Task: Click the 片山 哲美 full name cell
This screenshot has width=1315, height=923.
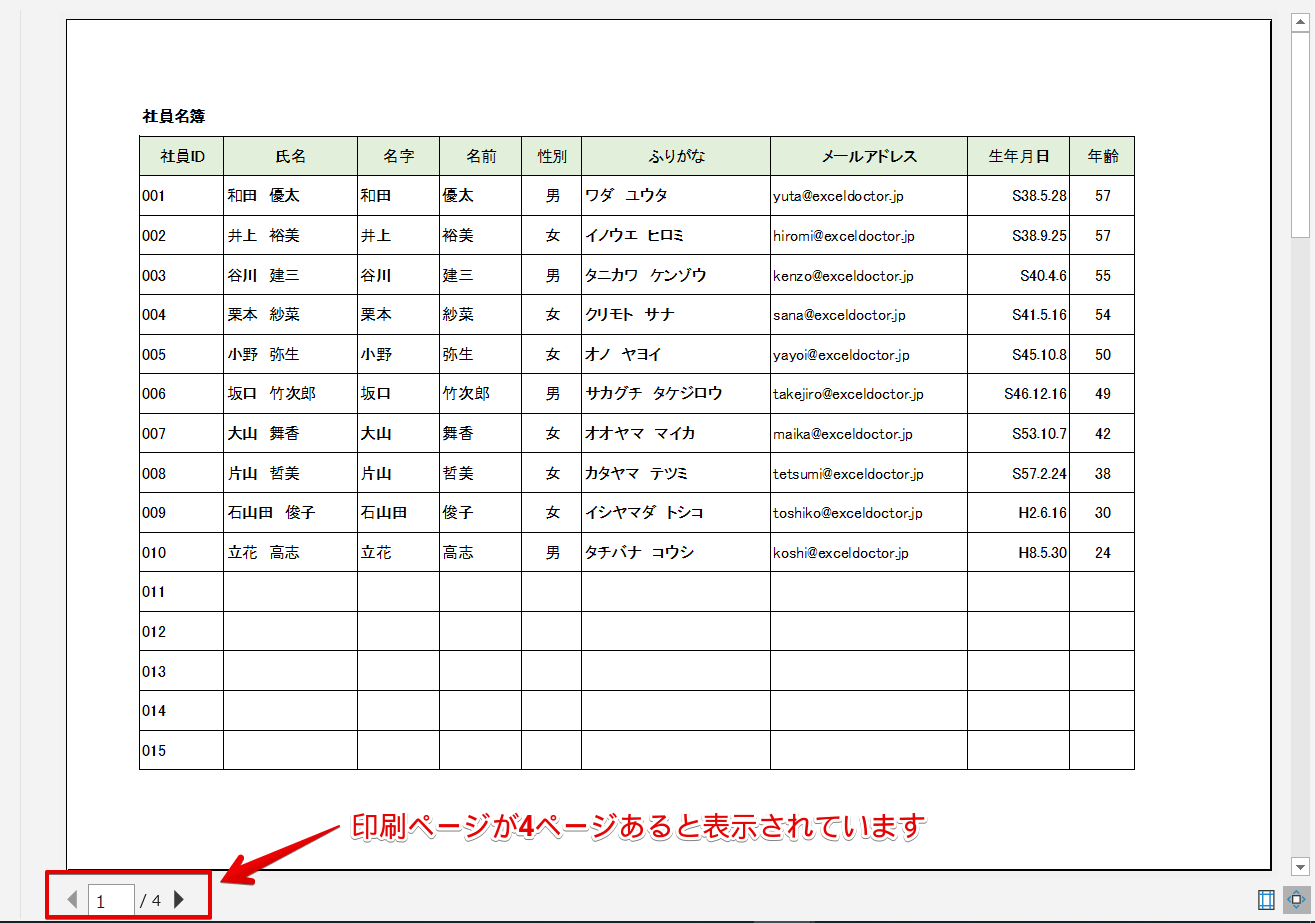Action: [291, 473]
